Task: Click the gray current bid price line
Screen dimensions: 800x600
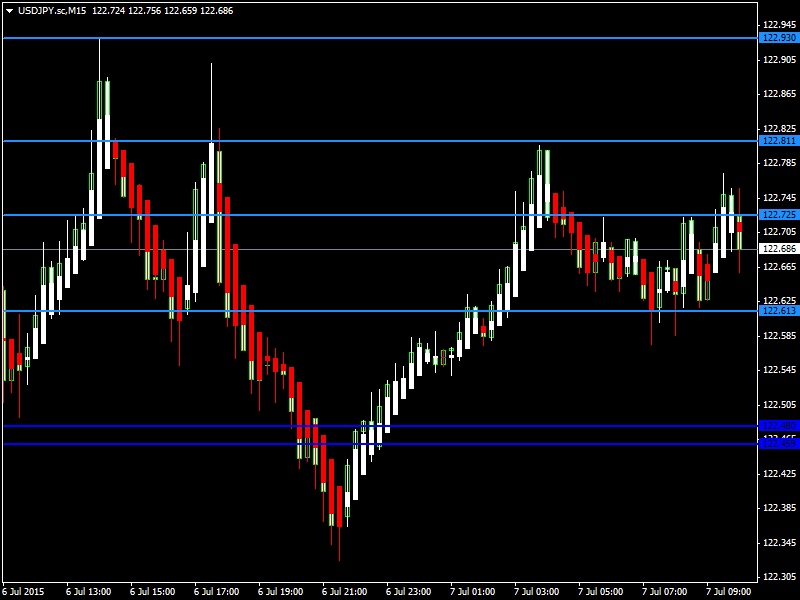Action: coord(300,249)
